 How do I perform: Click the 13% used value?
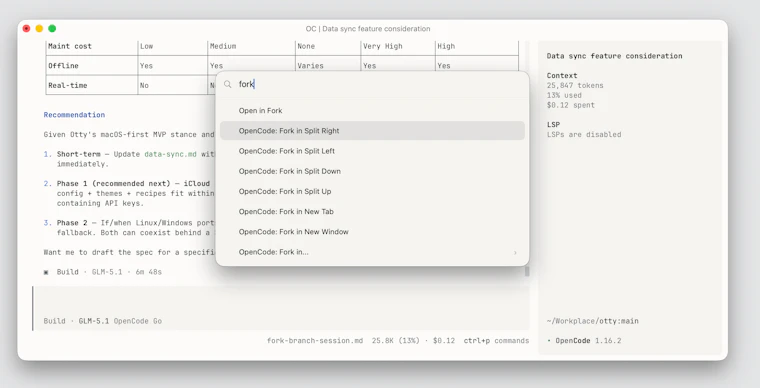point(564,95)
